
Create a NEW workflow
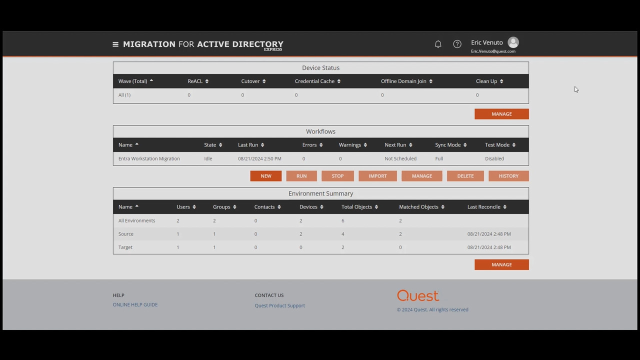[x=266, y=176]
